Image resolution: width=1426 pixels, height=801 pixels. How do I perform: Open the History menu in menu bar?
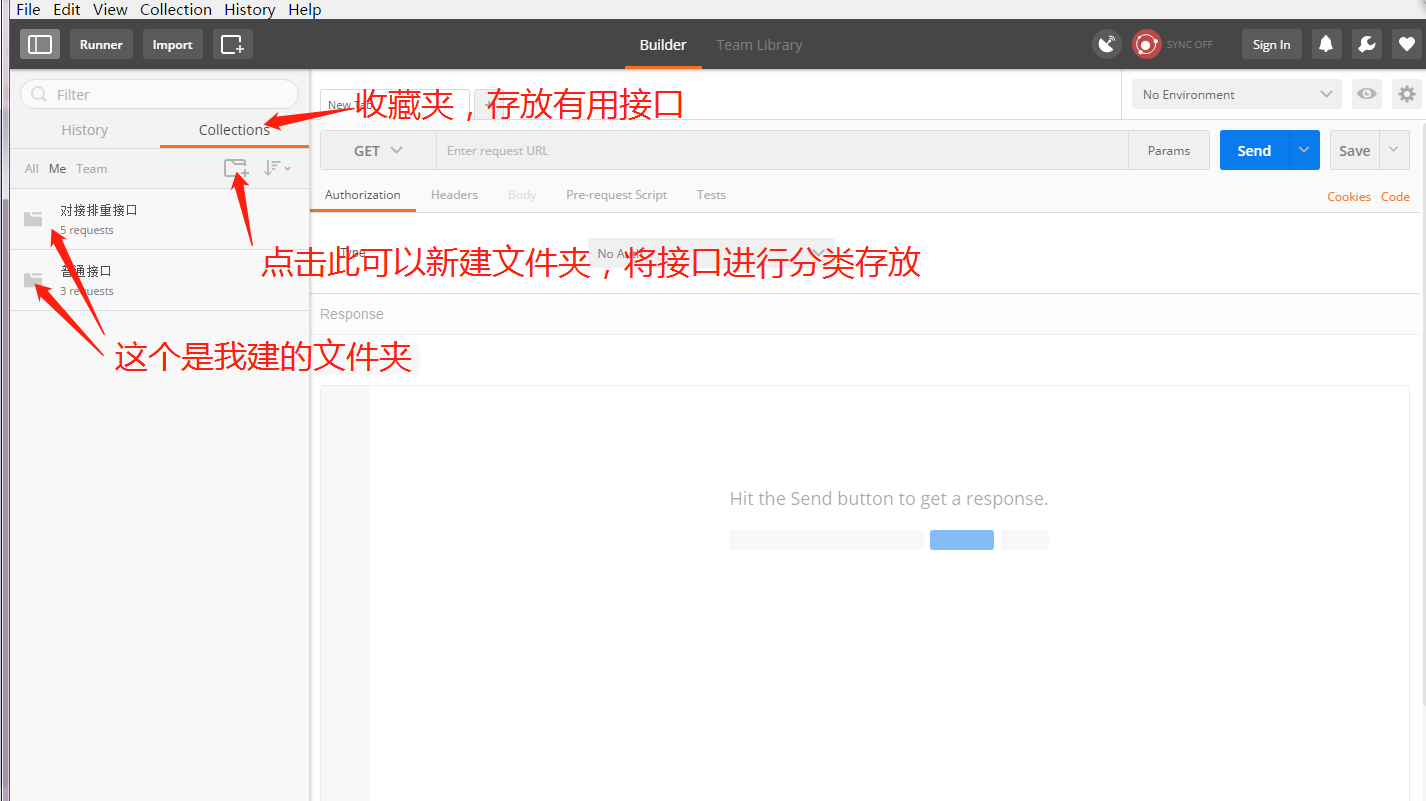pos(250,9)
